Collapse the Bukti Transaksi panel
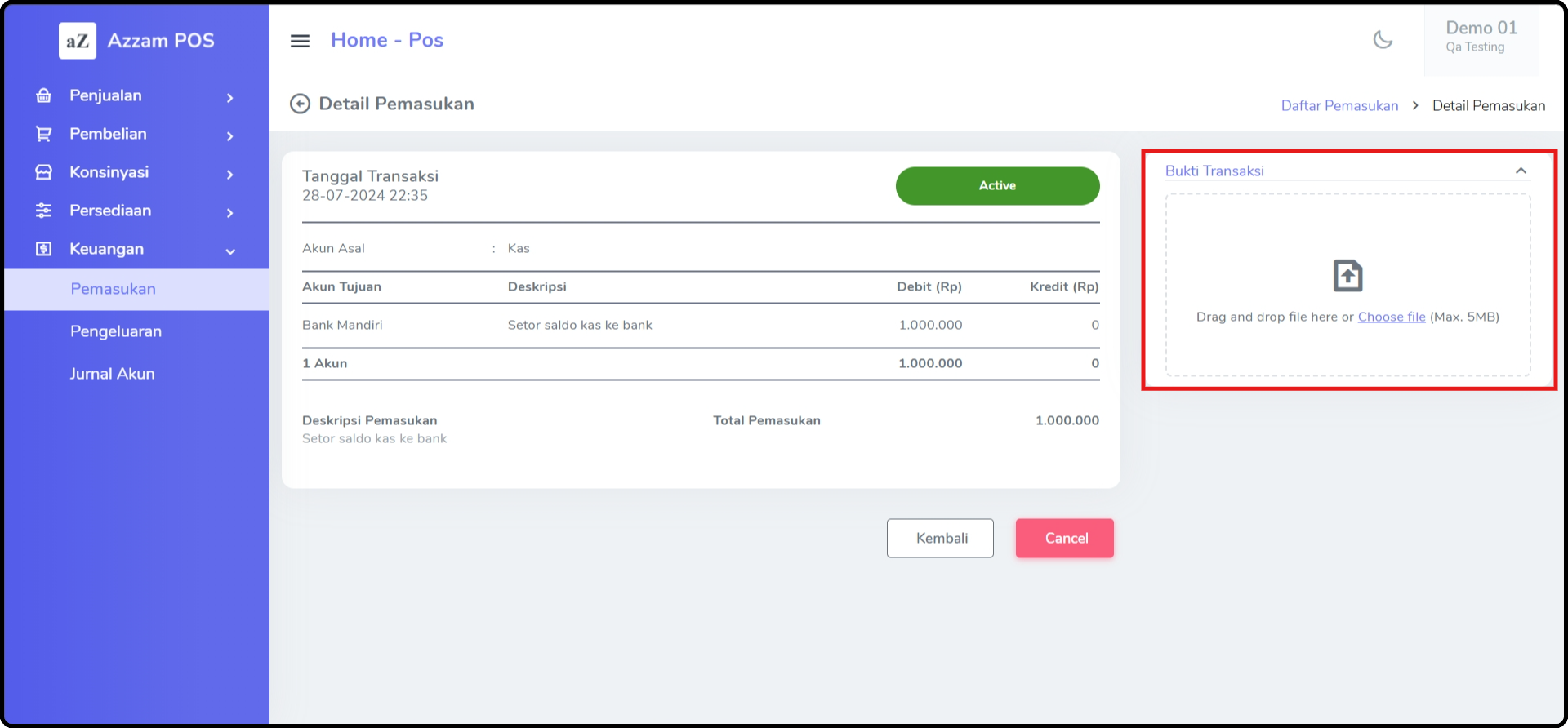This screenshot has width=1568, height=728. (1520, 171)
